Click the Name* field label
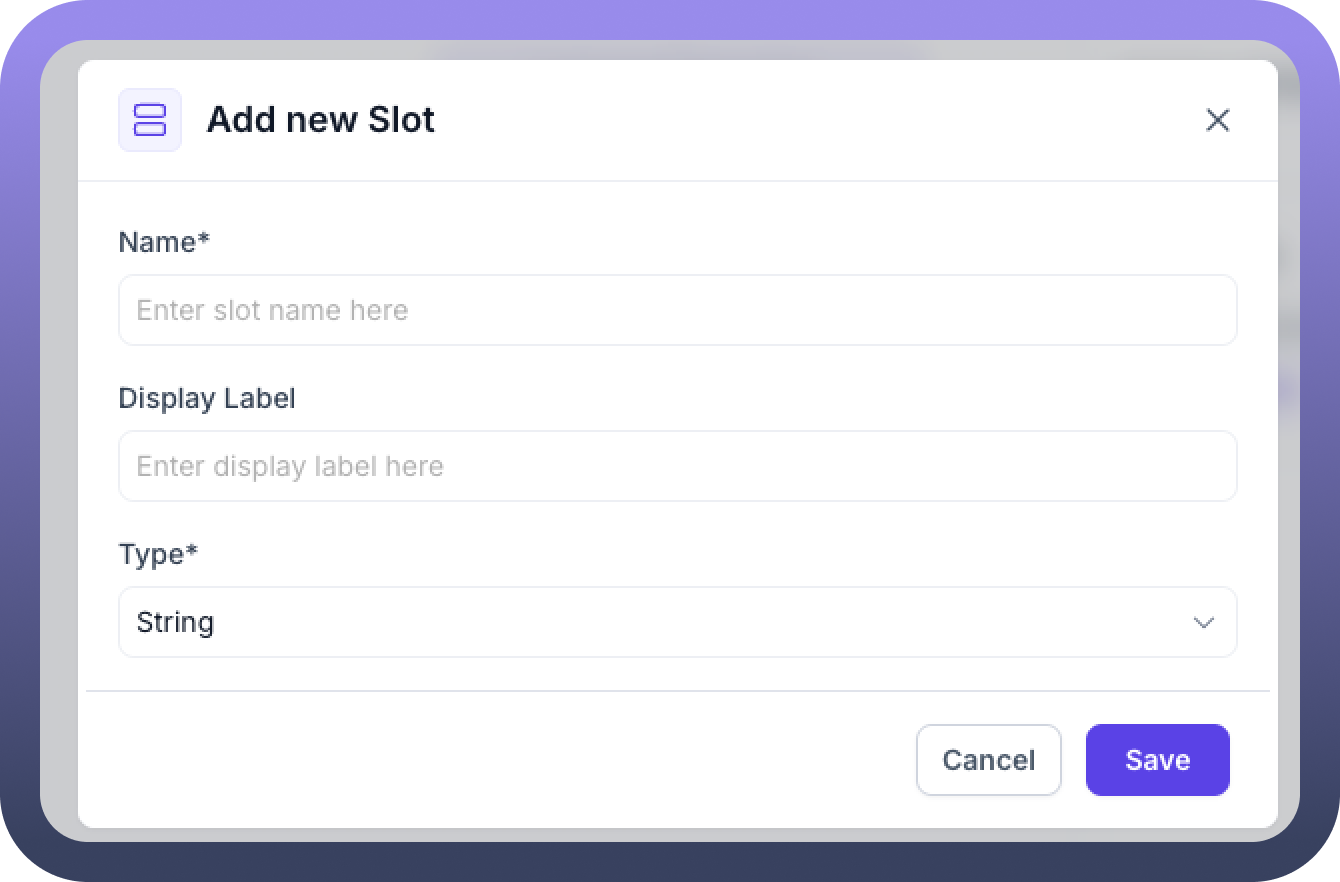 (158, 242)
